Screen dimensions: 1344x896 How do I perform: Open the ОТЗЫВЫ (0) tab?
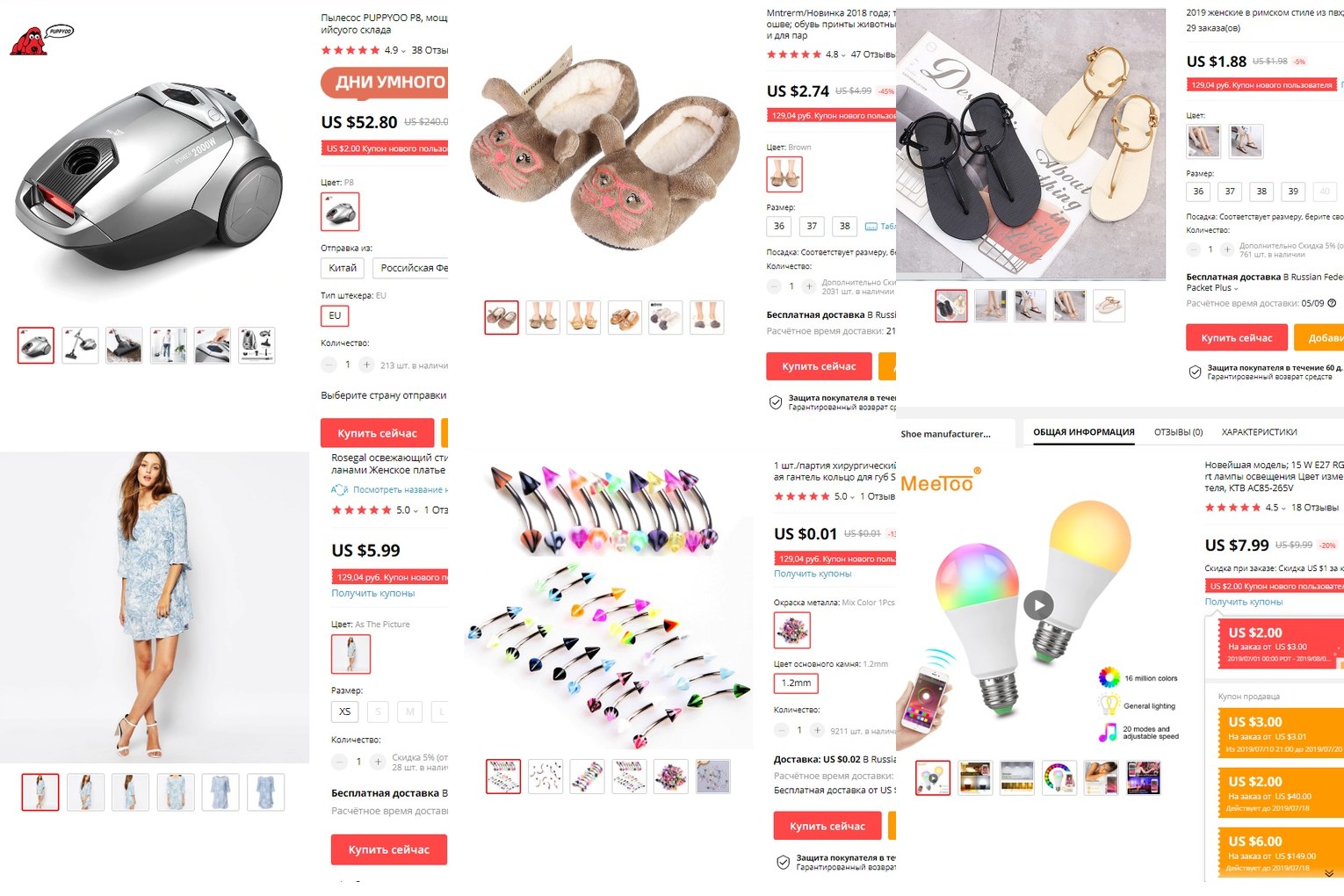pos(1178,432)
